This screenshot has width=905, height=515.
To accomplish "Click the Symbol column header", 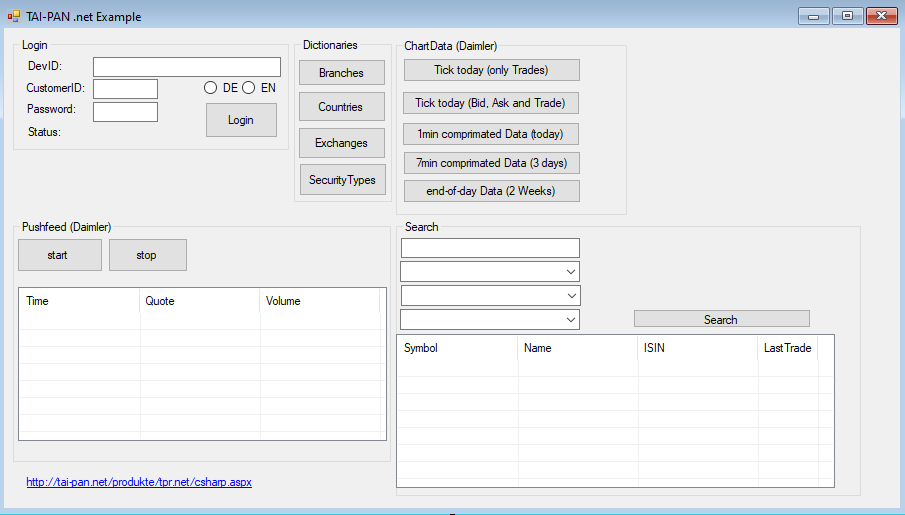I will [458, 348].
